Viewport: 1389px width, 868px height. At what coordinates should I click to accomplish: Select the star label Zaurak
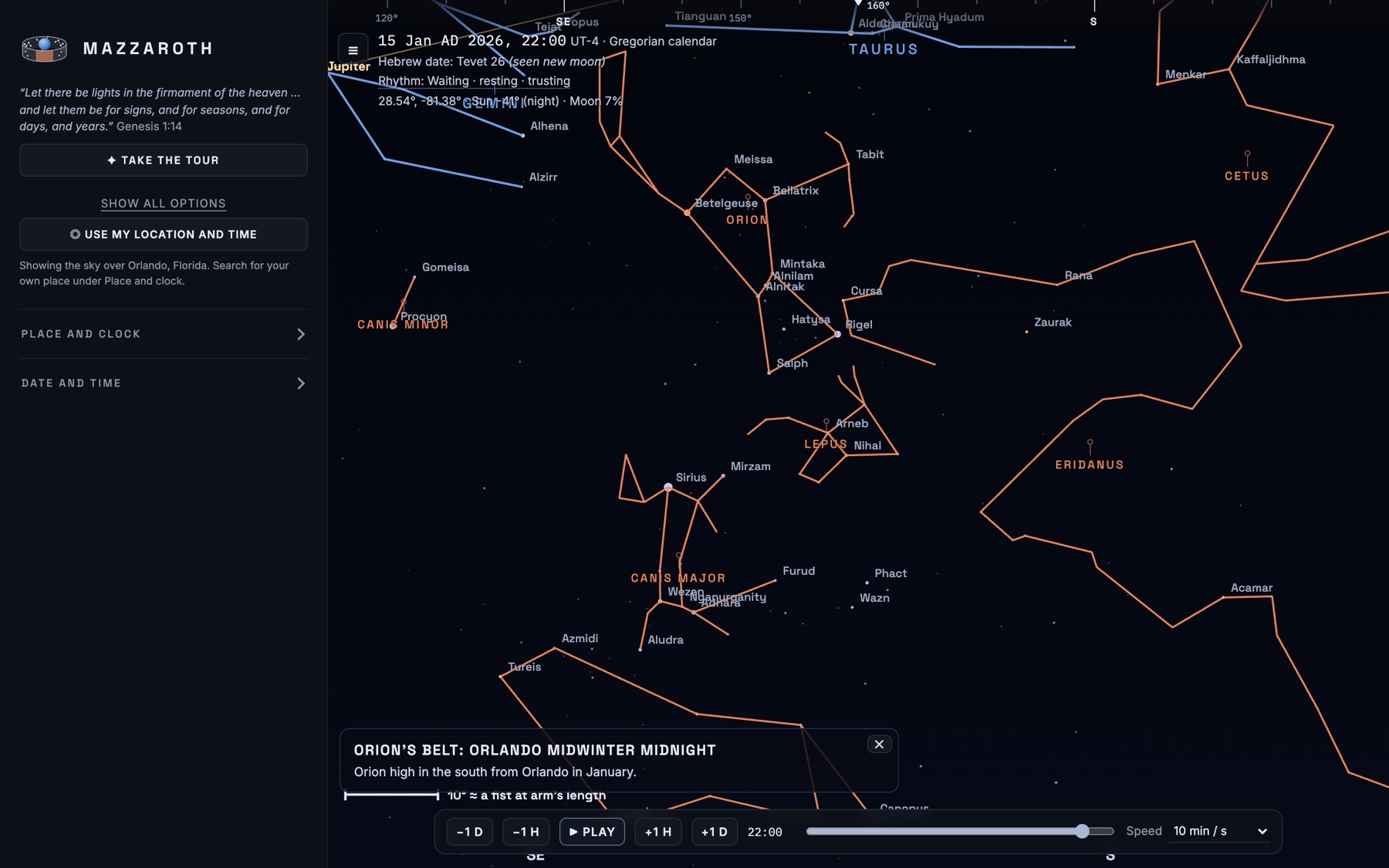[1053, 322]
